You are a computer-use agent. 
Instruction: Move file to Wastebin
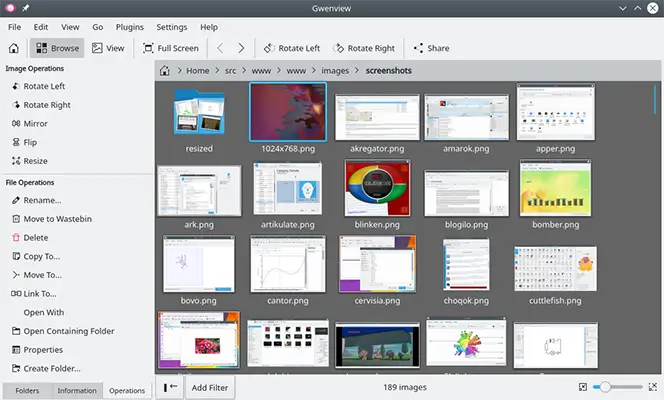pyautogui.click(x=55, y=218)
